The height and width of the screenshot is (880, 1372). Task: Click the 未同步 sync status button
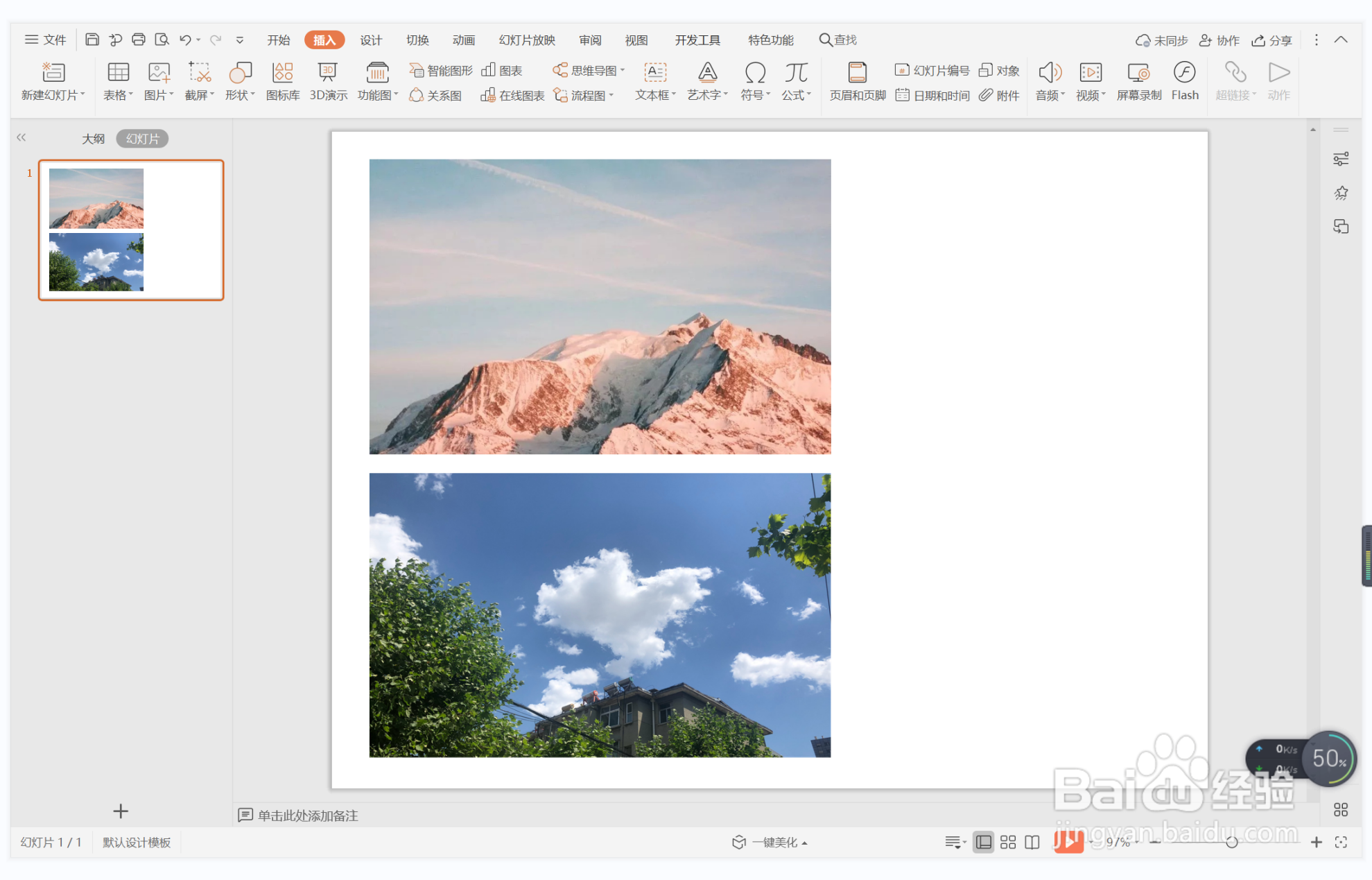point(1161,40)
